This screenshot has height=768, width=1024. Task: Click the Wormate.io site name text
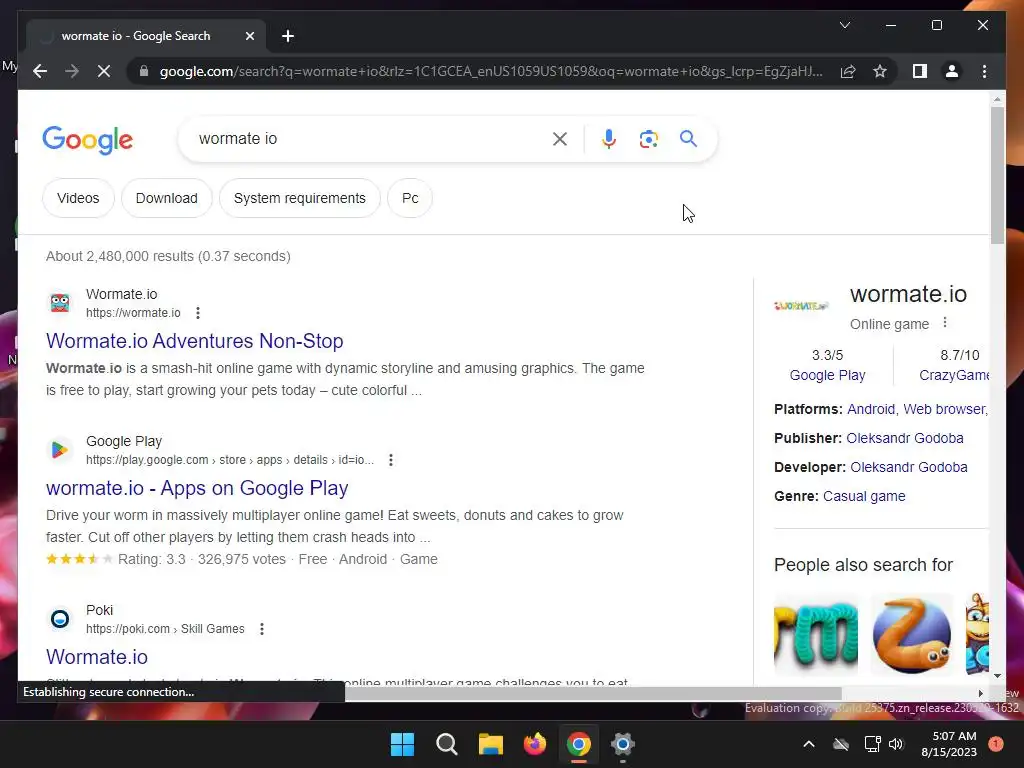click(x=121, y=295)
